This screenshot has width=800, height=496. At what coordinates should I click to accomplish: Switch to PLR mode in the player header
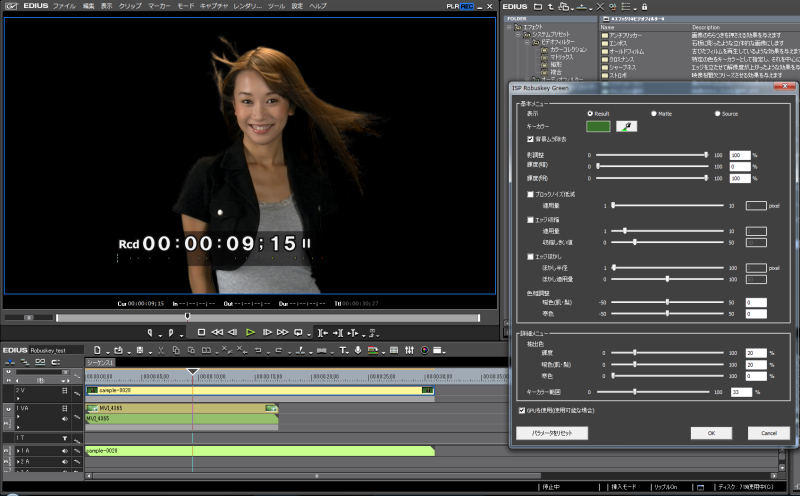pyautogui.click(x=453, y=6)
